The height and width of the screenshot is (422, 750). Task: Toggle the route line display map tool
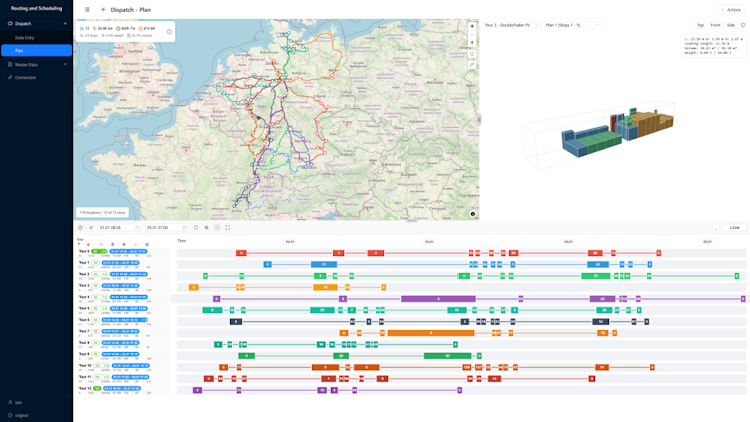472,65
